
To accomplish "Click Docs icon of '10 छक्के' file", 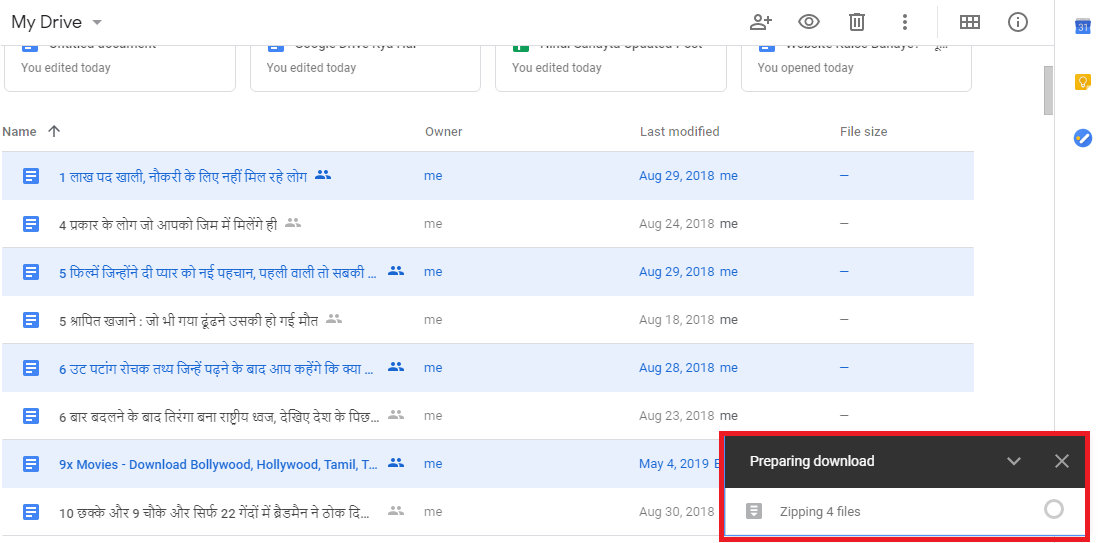I will 30,512.
